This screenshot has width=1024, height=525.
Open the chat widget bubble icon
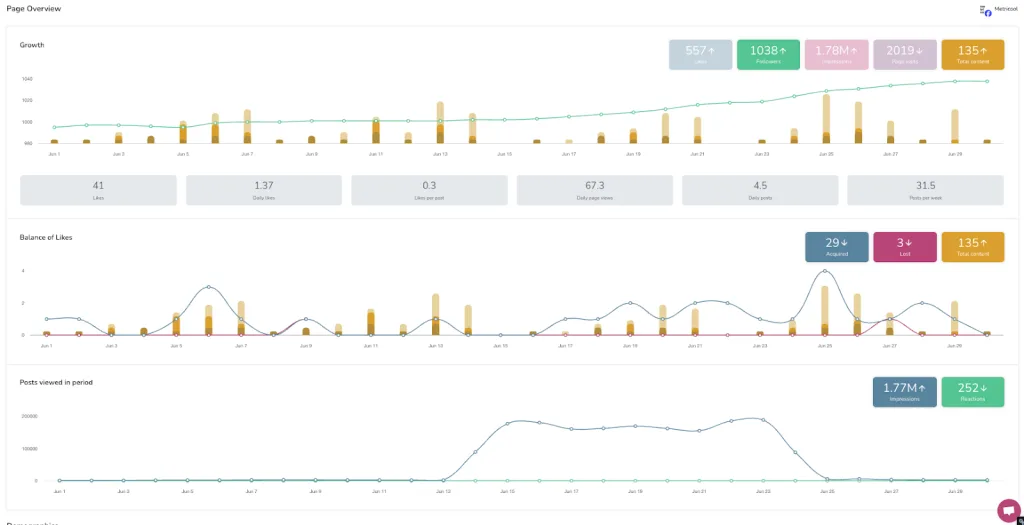coord(1009,509)
